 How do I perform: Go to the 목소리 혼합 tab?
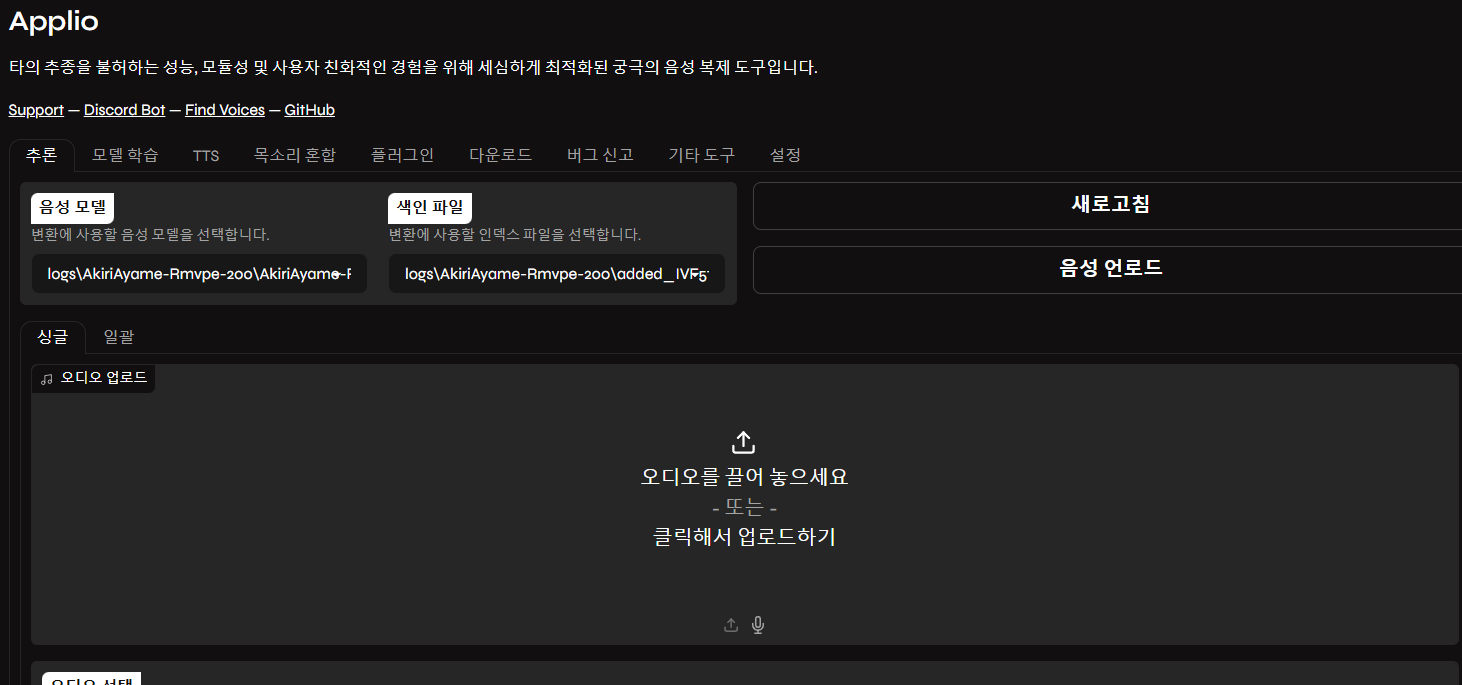[x=295, y=155]
